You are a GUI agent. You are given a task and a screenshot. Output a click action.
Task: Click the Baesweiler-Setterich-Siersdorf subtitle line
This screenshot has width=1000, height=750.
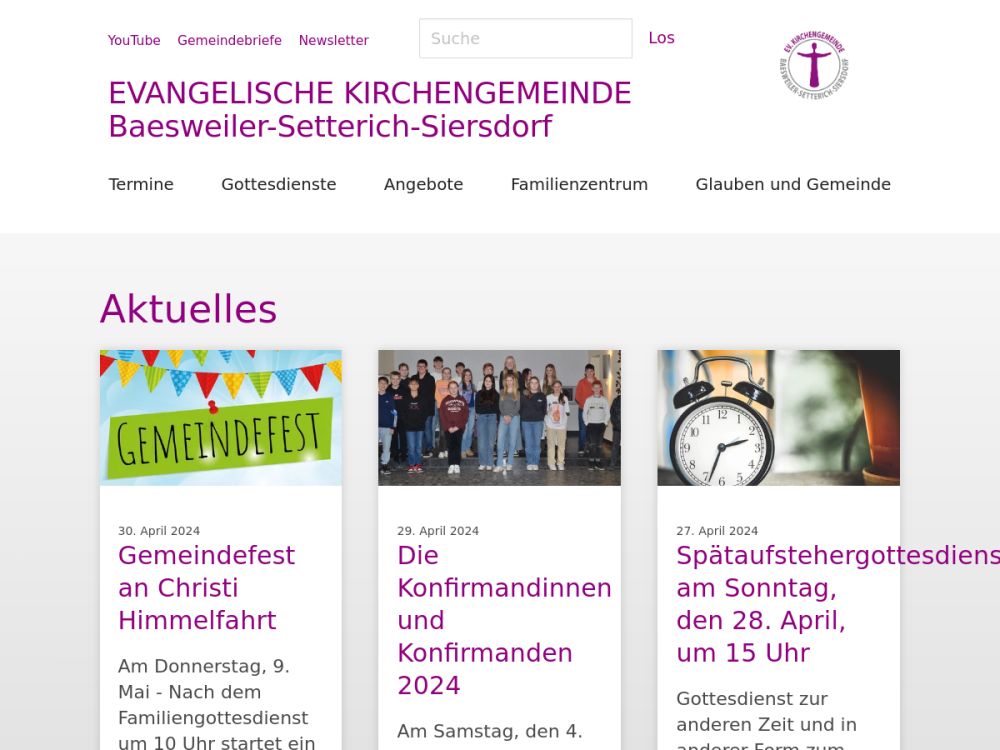(330, 126)
